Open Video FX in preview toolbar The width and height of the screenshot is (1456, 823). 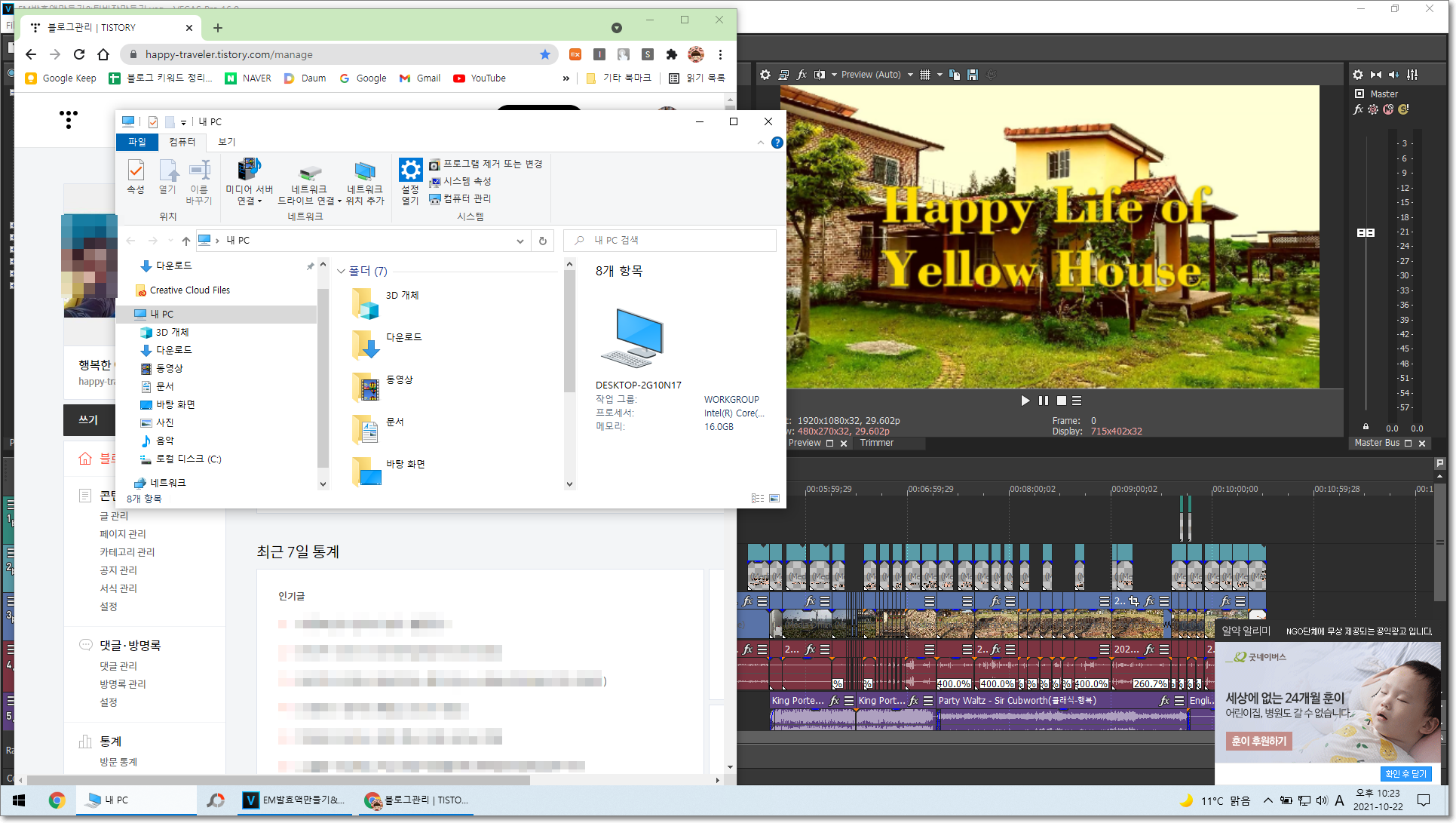coord(802,75)
